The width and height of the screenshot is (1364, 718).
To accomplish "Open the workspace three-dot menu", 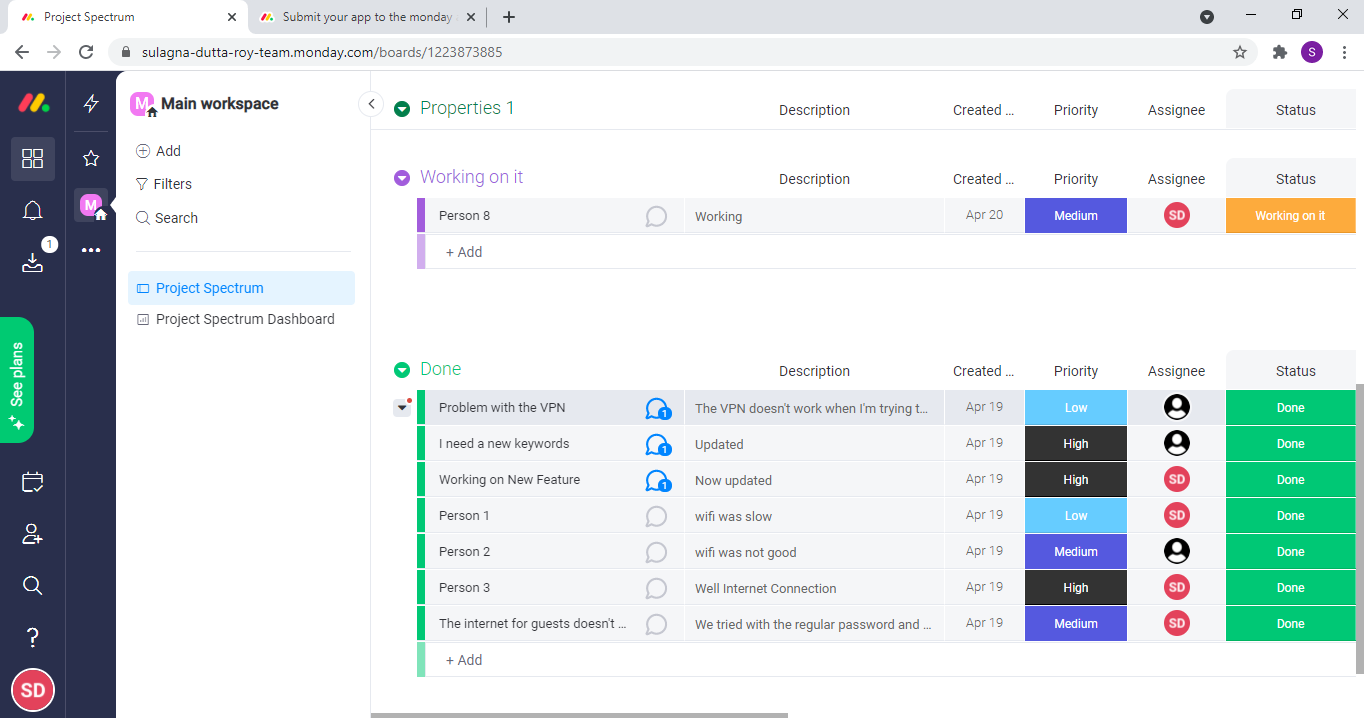I will click(91, 250).
